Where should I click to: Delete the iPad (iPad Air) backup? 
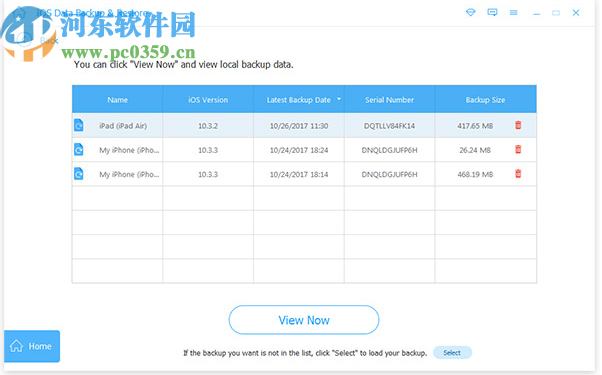pyautogui.click(x=518, y=125)
